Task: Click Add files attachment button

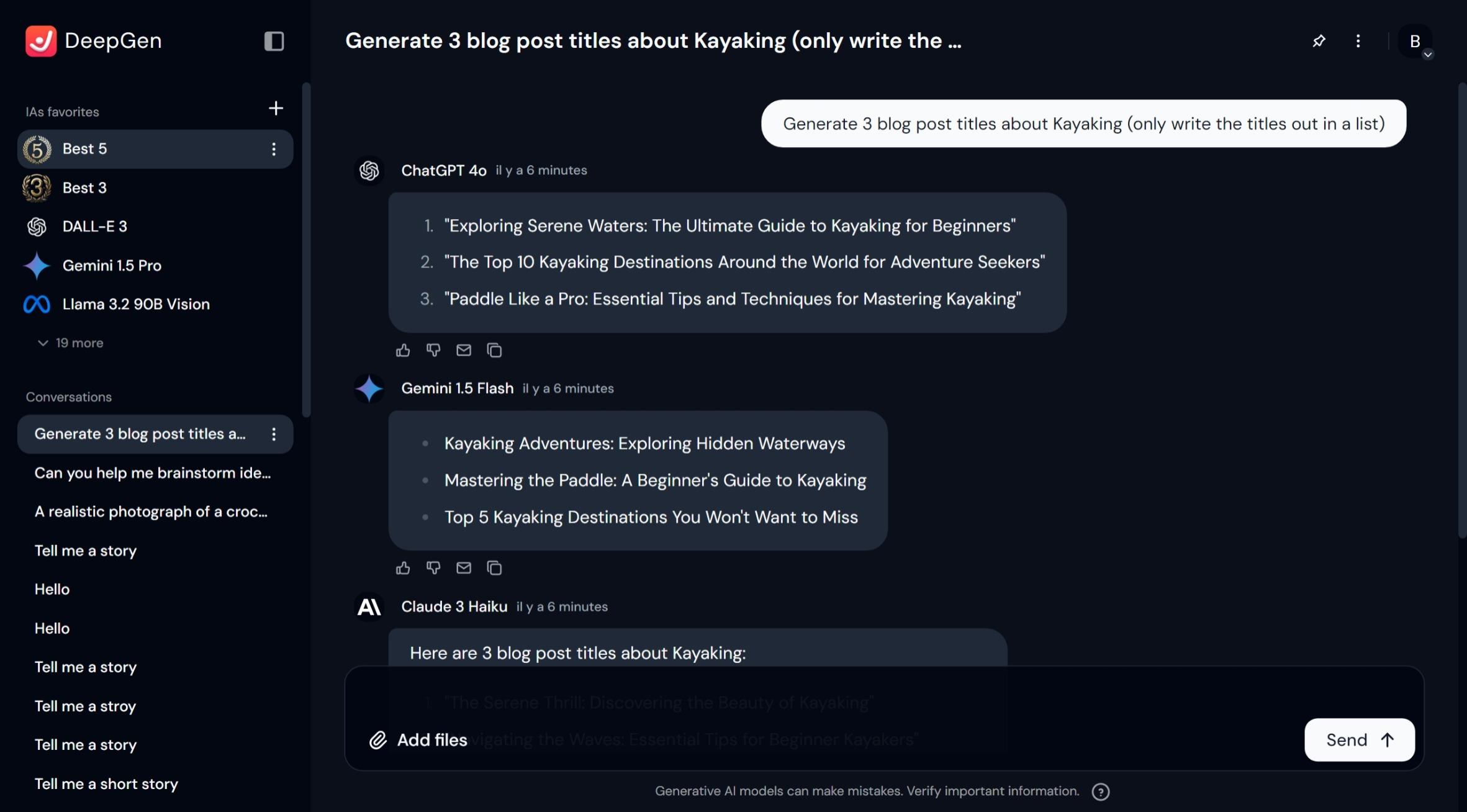Action: (419, 740)
